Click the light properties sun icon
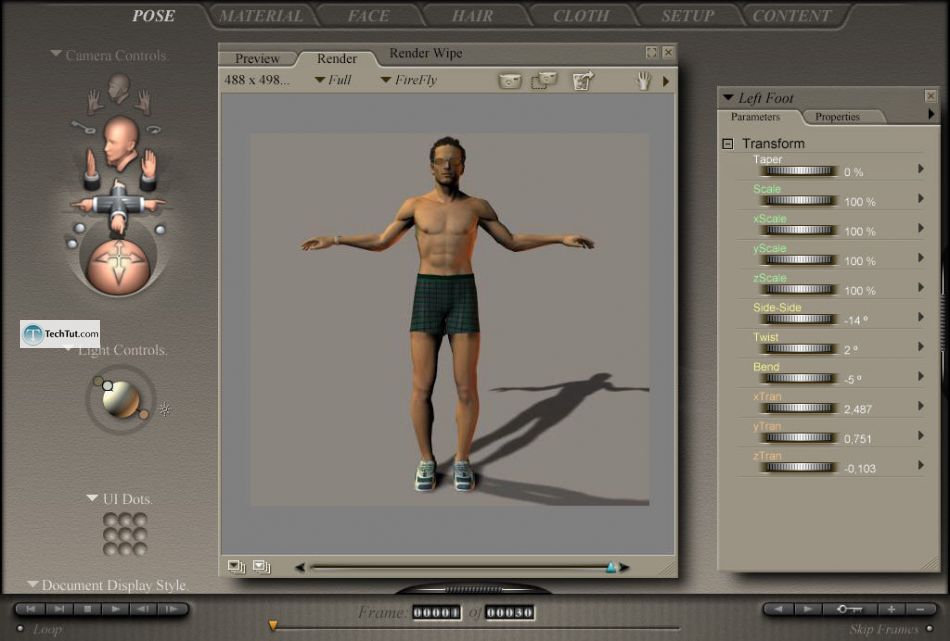 click(x=165, y=410)
